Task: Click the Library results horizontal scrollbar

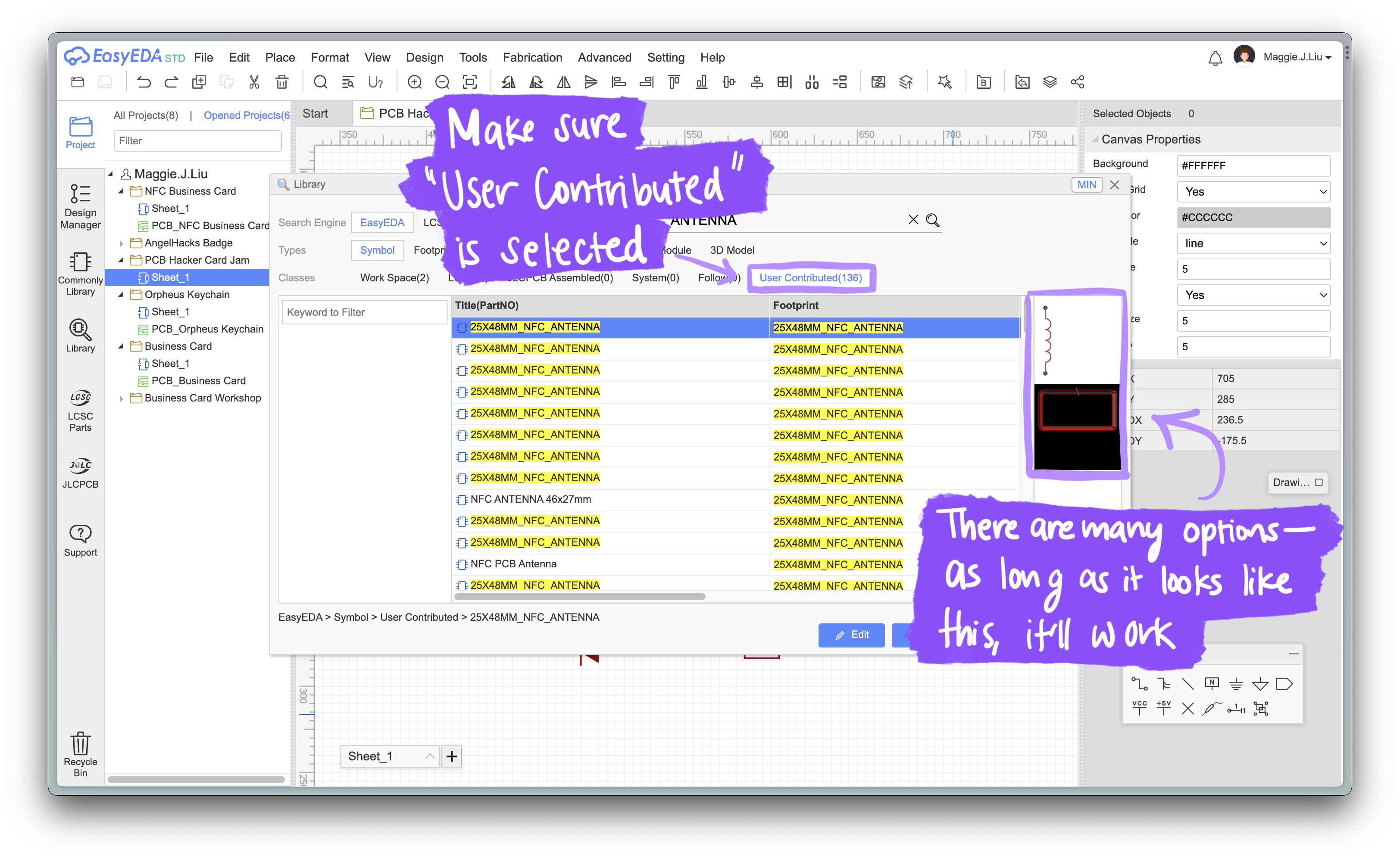Action: (580, 597)
